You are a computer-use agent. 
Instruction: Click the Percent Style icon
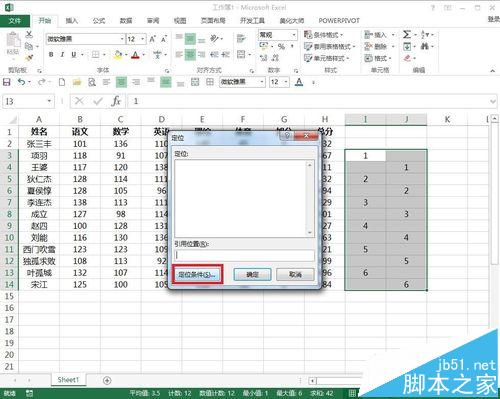pyautogui.click(x=281, y=47)
